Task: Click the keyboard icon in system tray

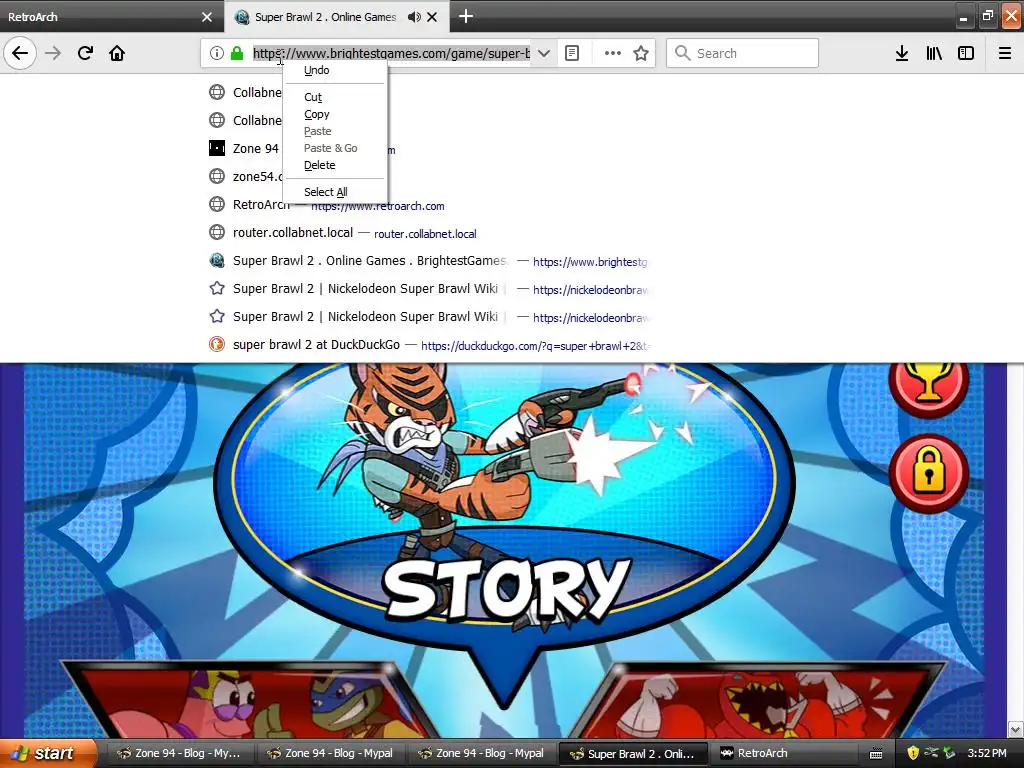Action: tap(876, 754)
